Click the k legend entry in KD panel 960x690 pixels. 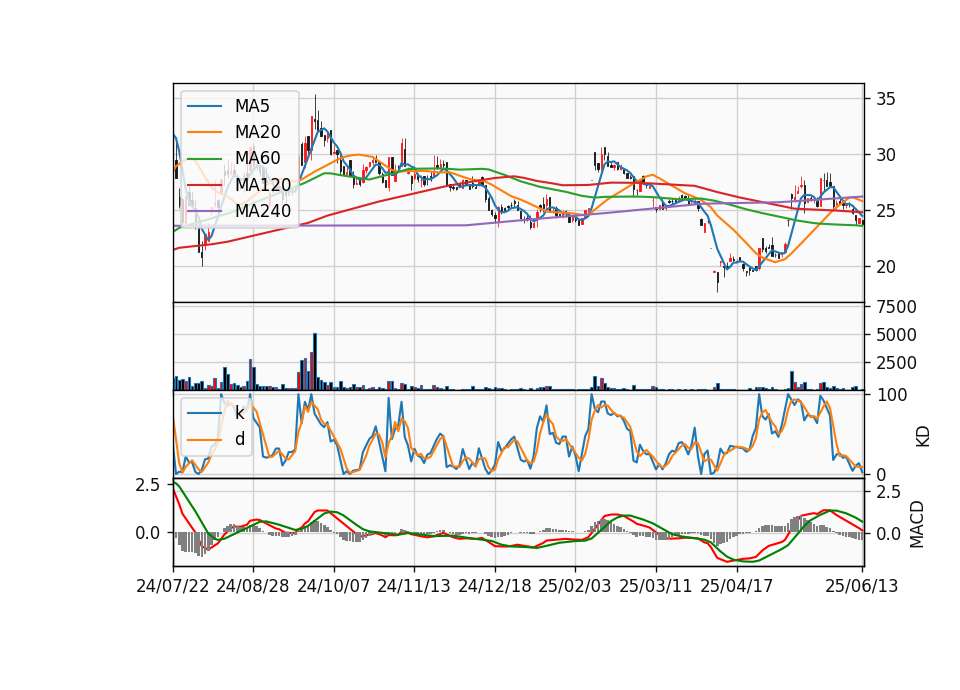[216, 413]
